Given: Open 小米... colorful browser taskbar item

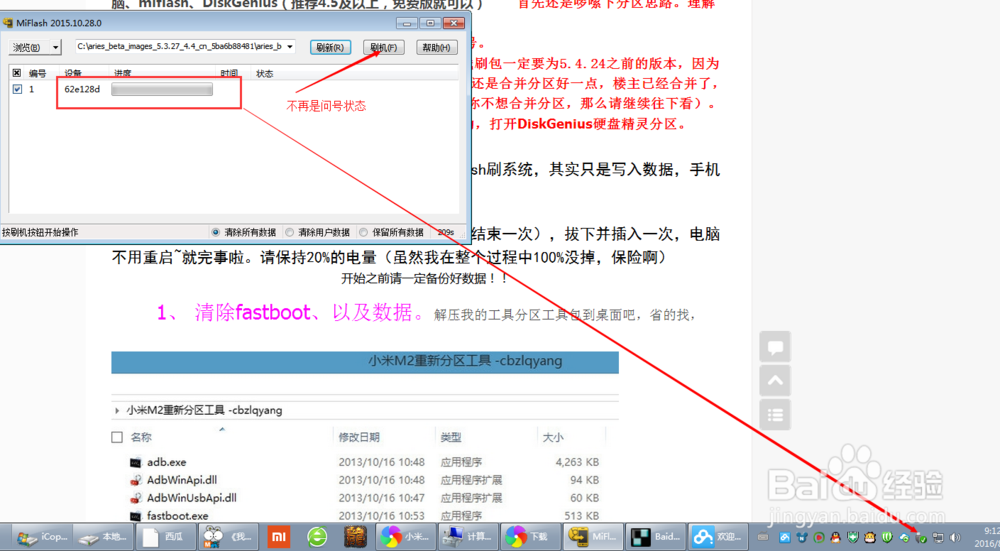Looking at the screenshot, I should pyautogui.click(x=406, y=537).
